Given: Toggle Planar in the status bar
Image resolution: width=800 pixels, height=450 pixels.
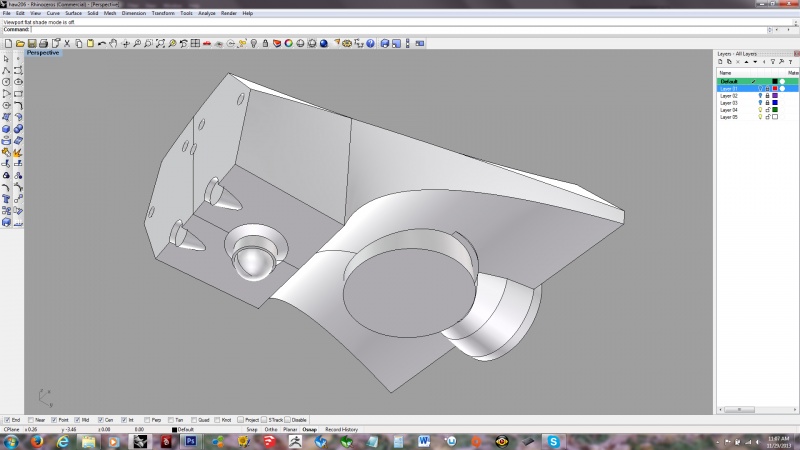Looking at the screenshot, I should (290, 430).
